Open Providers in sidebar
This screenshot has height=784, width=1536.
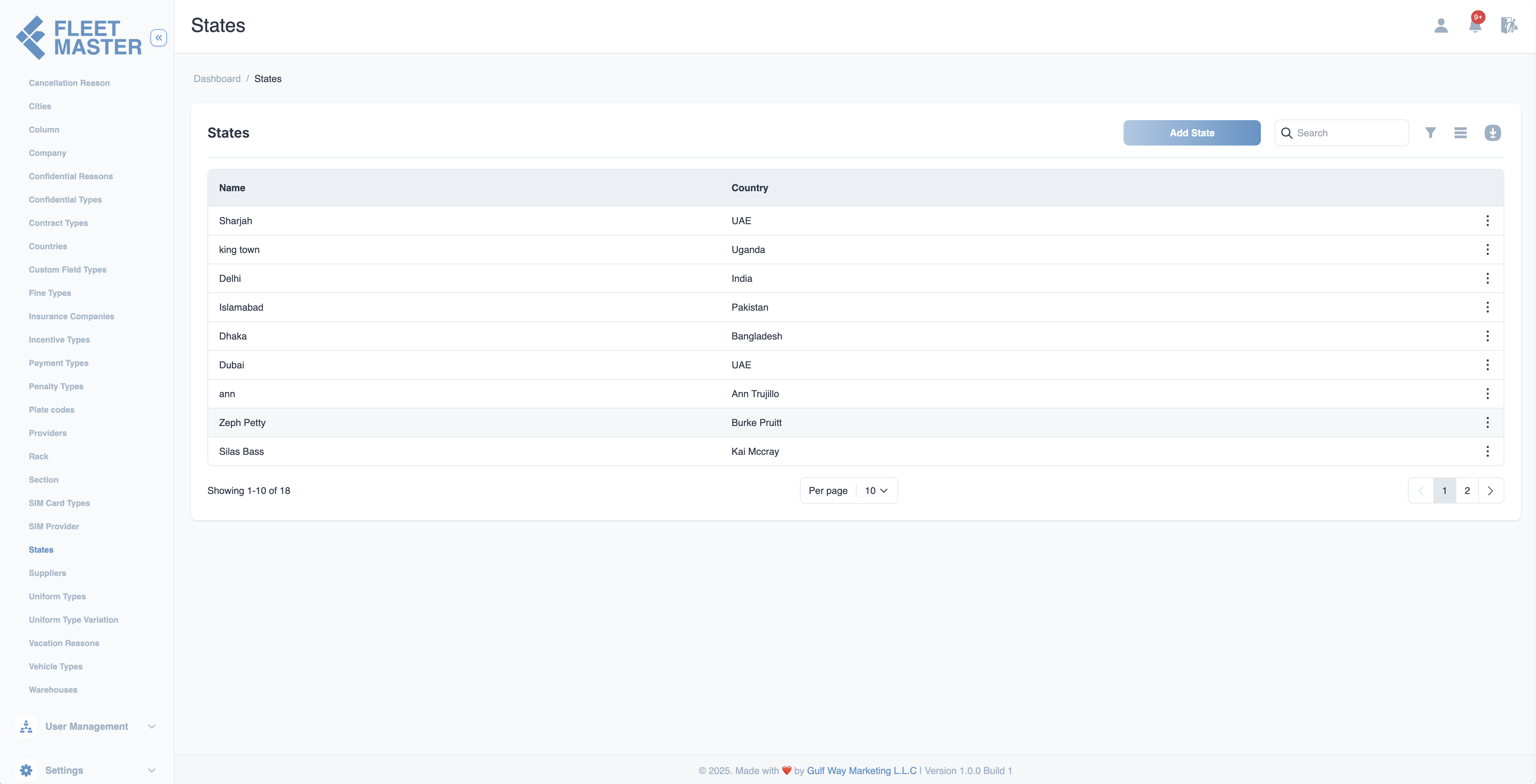click(x=48, y=433)
